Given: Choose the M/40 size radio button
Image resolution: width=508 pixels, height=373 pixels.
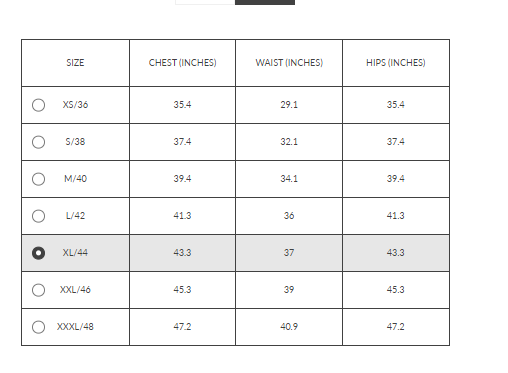Looking at the screenshot, I should (38, 179).
